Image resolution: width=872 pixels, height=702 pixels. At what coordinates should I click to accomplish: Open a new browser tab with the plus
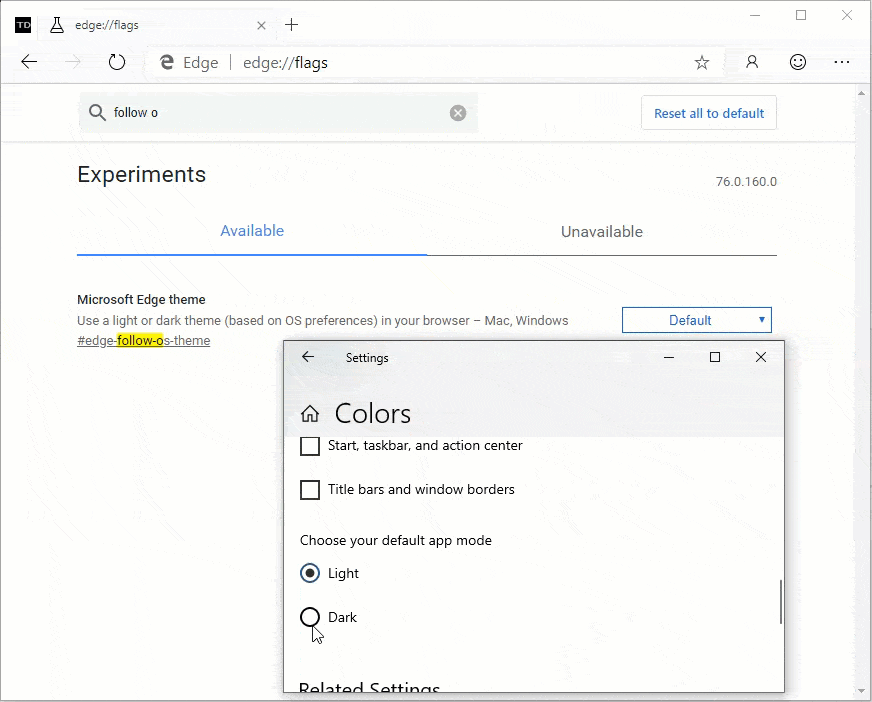point(291,25)
